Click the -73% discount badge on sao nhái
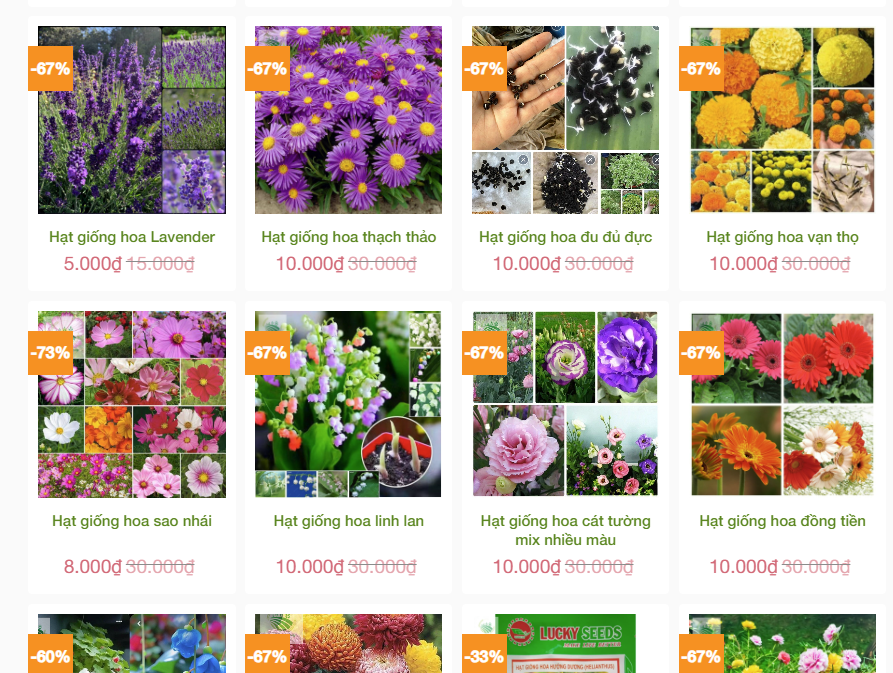Image resolution: width=893 pixels, height=673 pixels. 51,353
